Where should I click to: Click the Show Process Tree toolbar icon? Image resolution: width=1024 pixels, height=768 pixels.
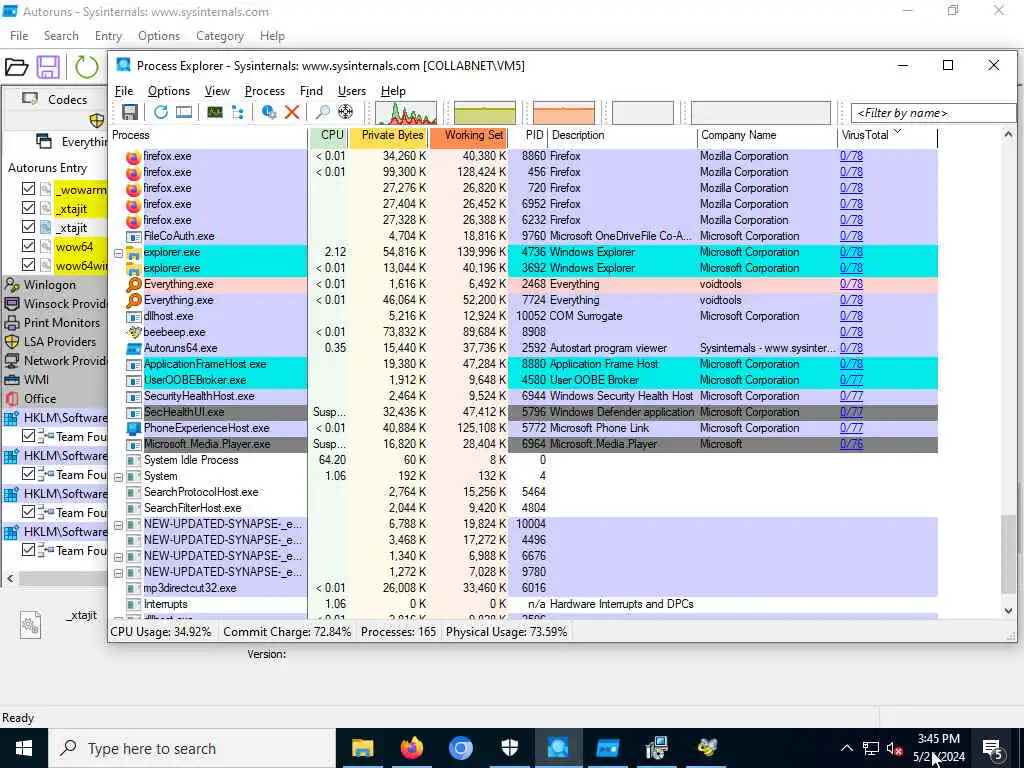click(x=238, y=112)
